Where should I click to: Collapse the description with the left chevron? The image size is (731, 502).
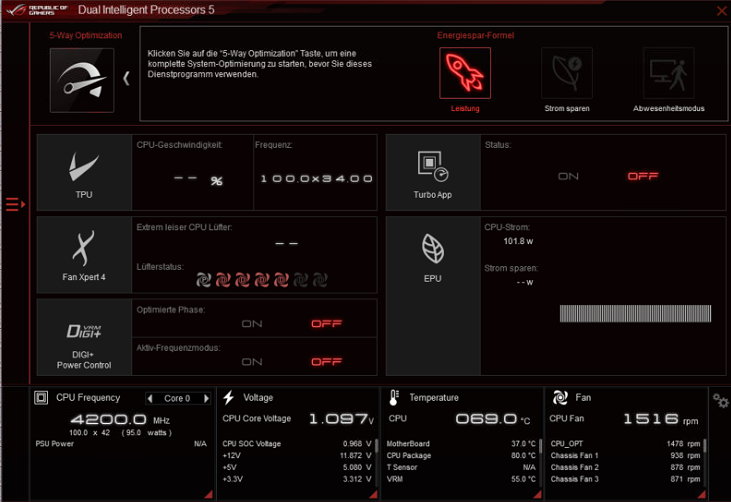pyautogui.click(x=126, y=78)
